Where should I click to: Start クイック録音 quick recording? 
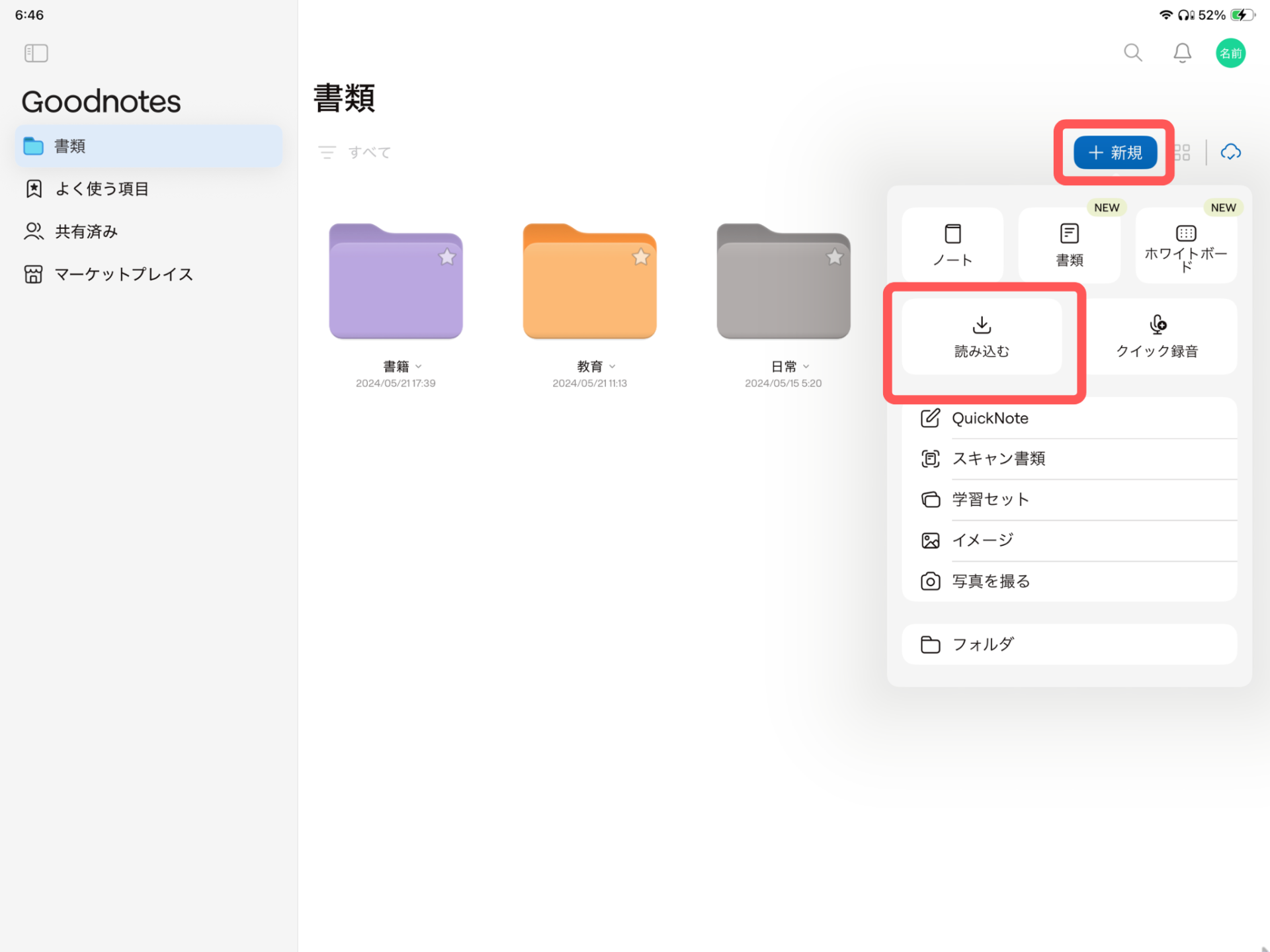pos(1158,337)
